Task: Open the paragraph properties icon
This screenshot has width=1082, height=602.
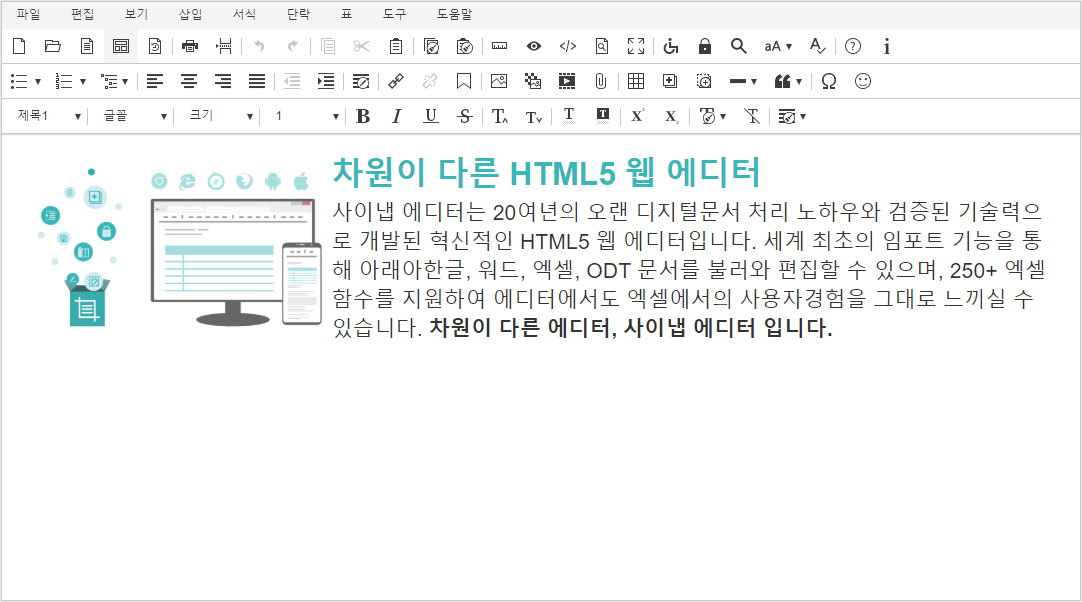Action: (361, 81)
